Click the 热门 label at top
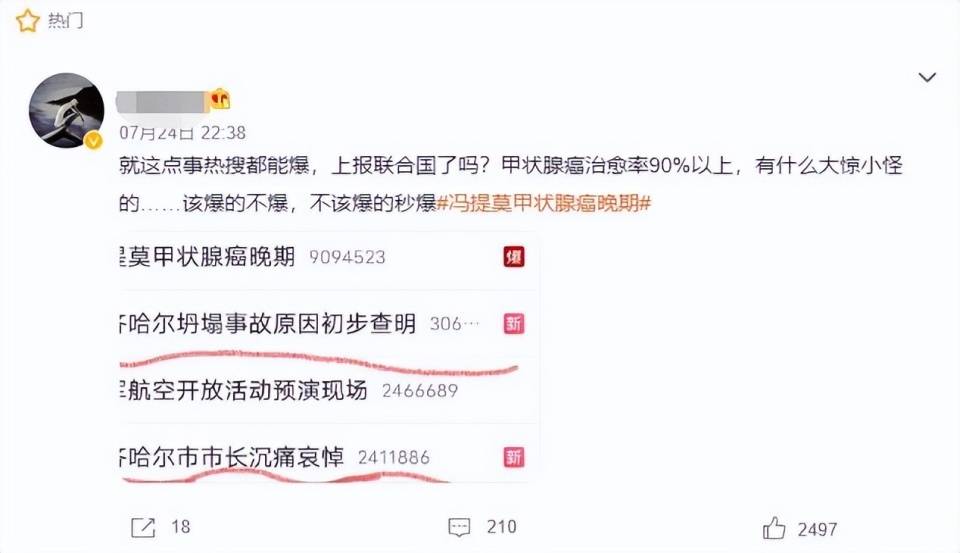Screen dimensions: 960x553 pos(66,21)
